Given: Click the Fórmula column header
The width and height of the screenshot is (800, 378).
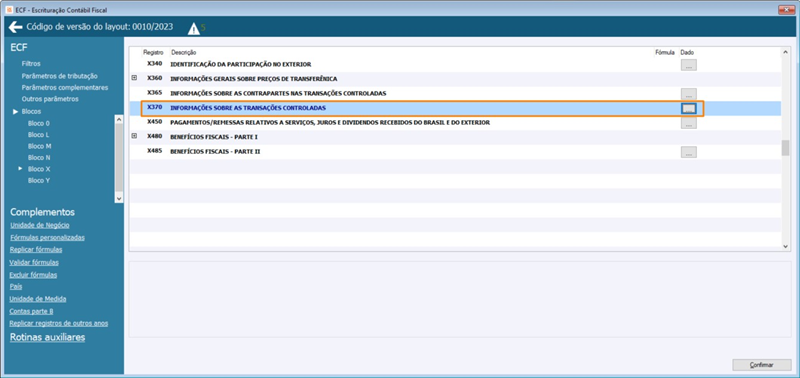Looking at the screenshot, I should point(665,53).
